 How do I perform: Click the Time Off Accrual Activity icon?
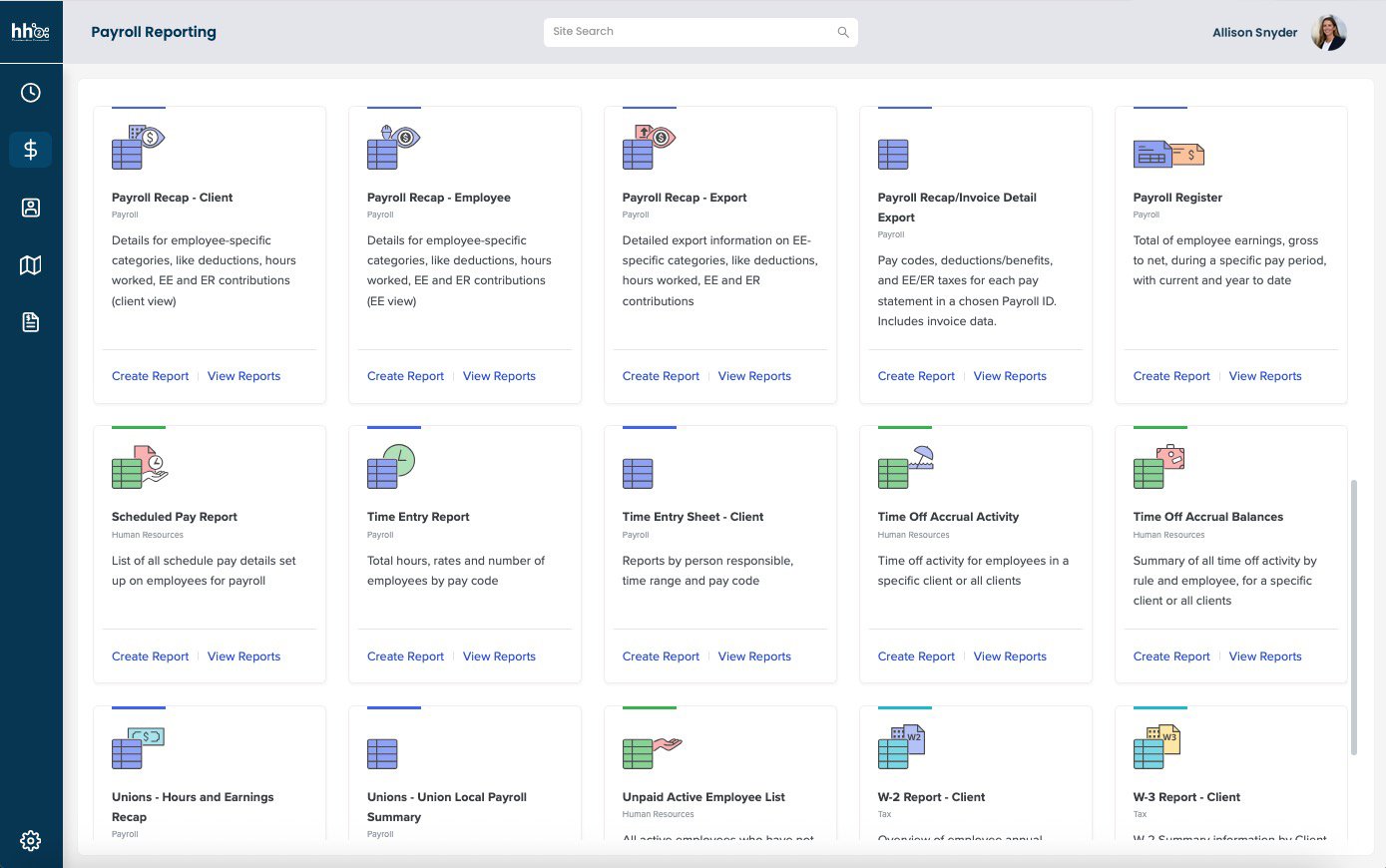pyautogui.click(x=905, y=467)
